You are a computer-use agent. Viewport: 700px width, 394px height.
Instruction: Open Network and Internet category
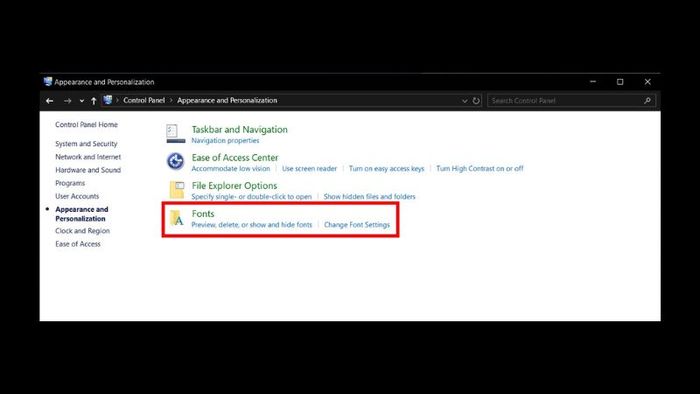(88, 157)
